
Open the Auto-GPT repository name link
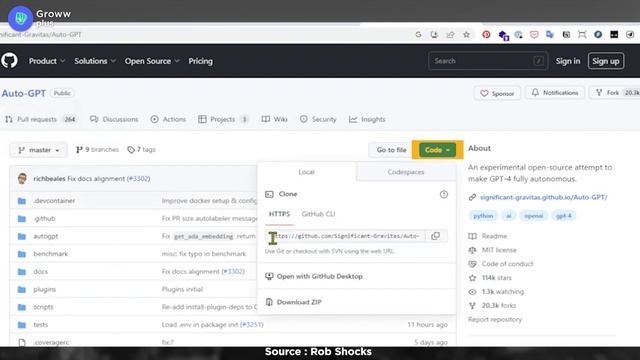(24, 93)
